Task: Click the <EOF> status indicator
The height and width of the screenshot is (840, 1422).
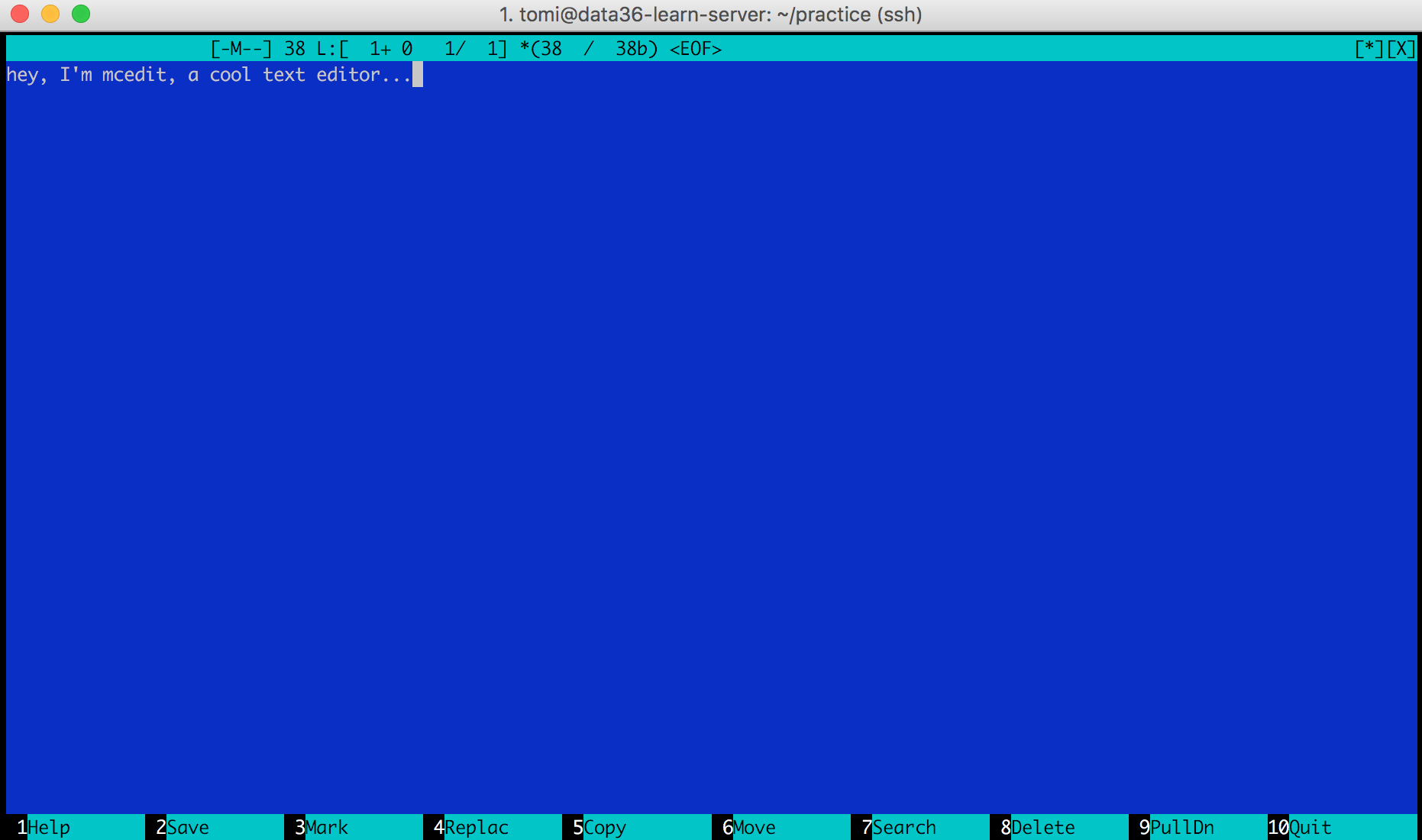Action: tap(696, 49)
